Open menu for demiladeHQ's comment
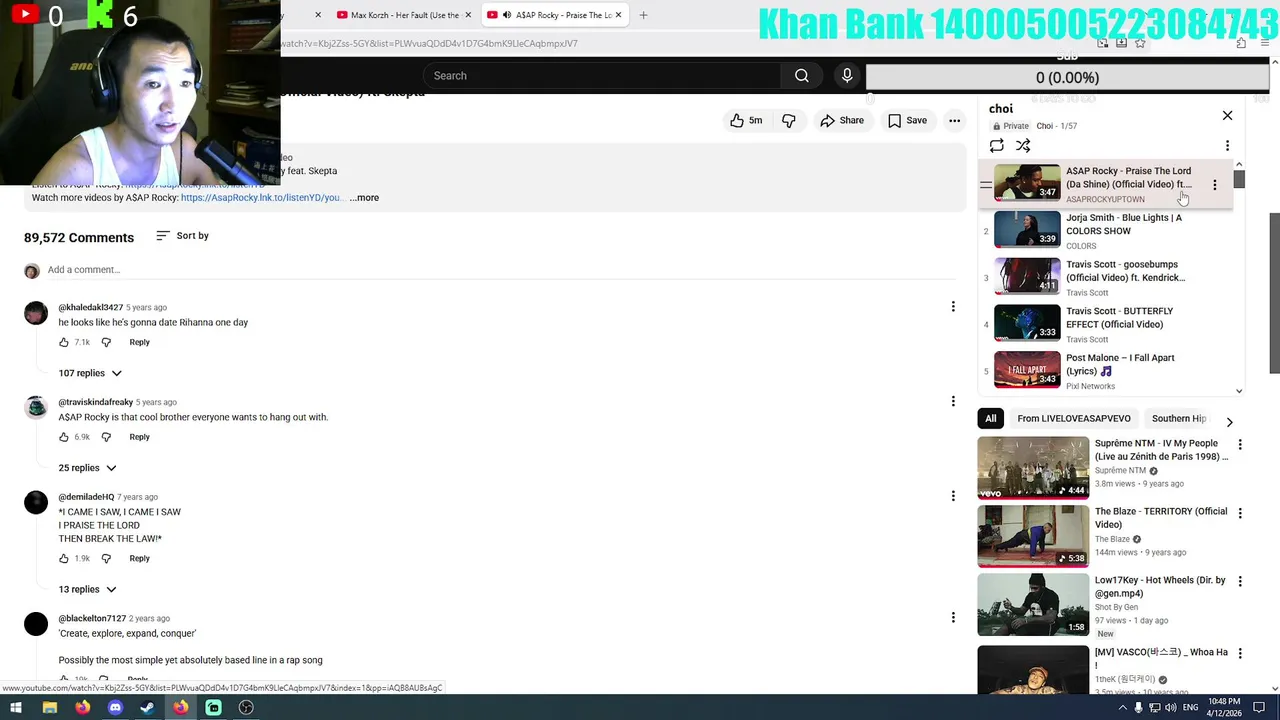Viewport: 1280px width, 720px height. [952, 496]
